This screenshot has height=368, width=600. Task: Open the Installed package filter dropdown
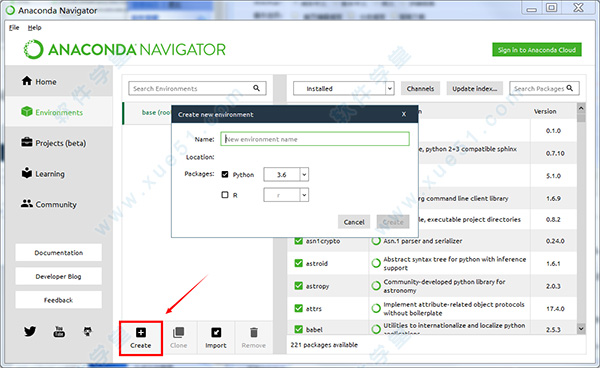pos(344,88)
